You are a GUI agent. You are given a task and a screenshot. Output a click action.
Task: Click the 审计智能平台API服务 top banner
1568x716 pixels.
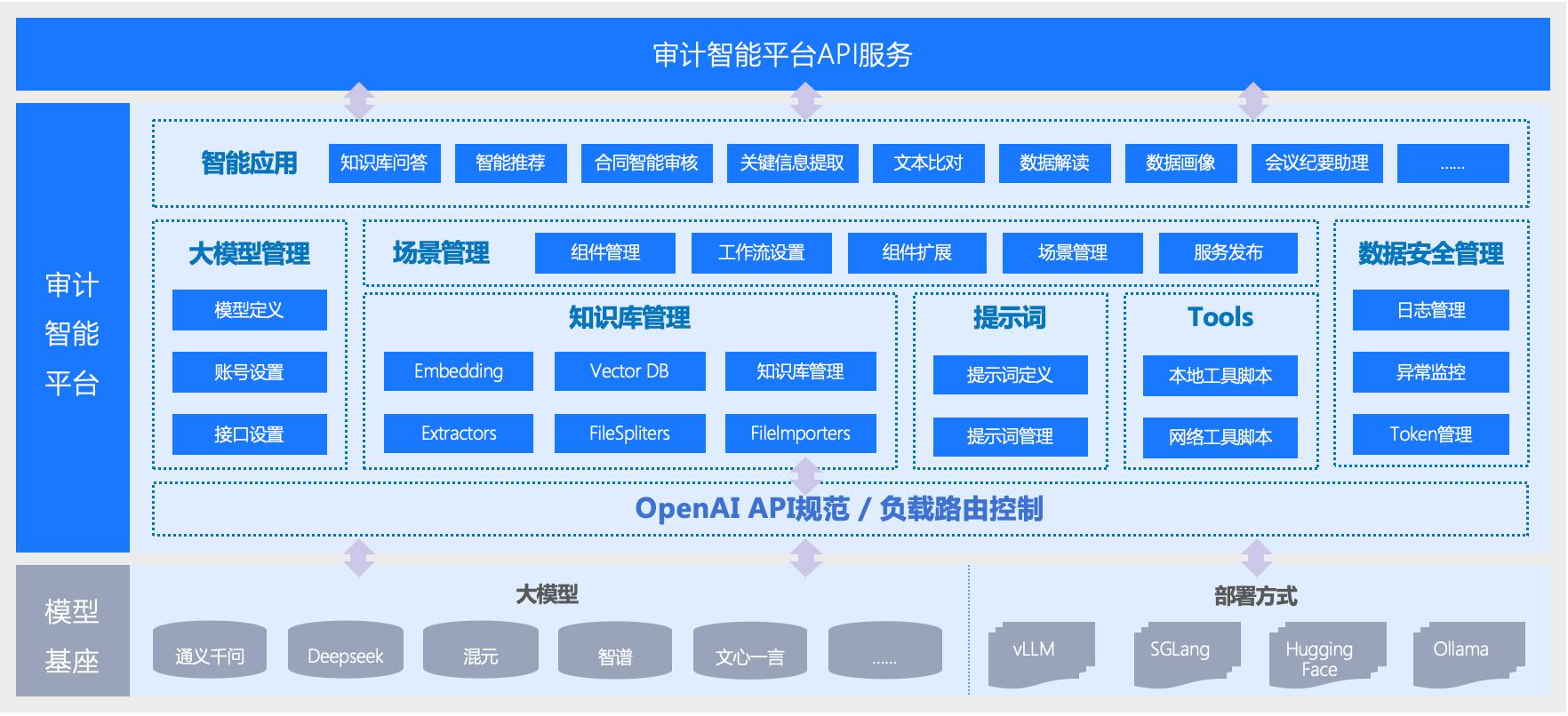(782, 54)
